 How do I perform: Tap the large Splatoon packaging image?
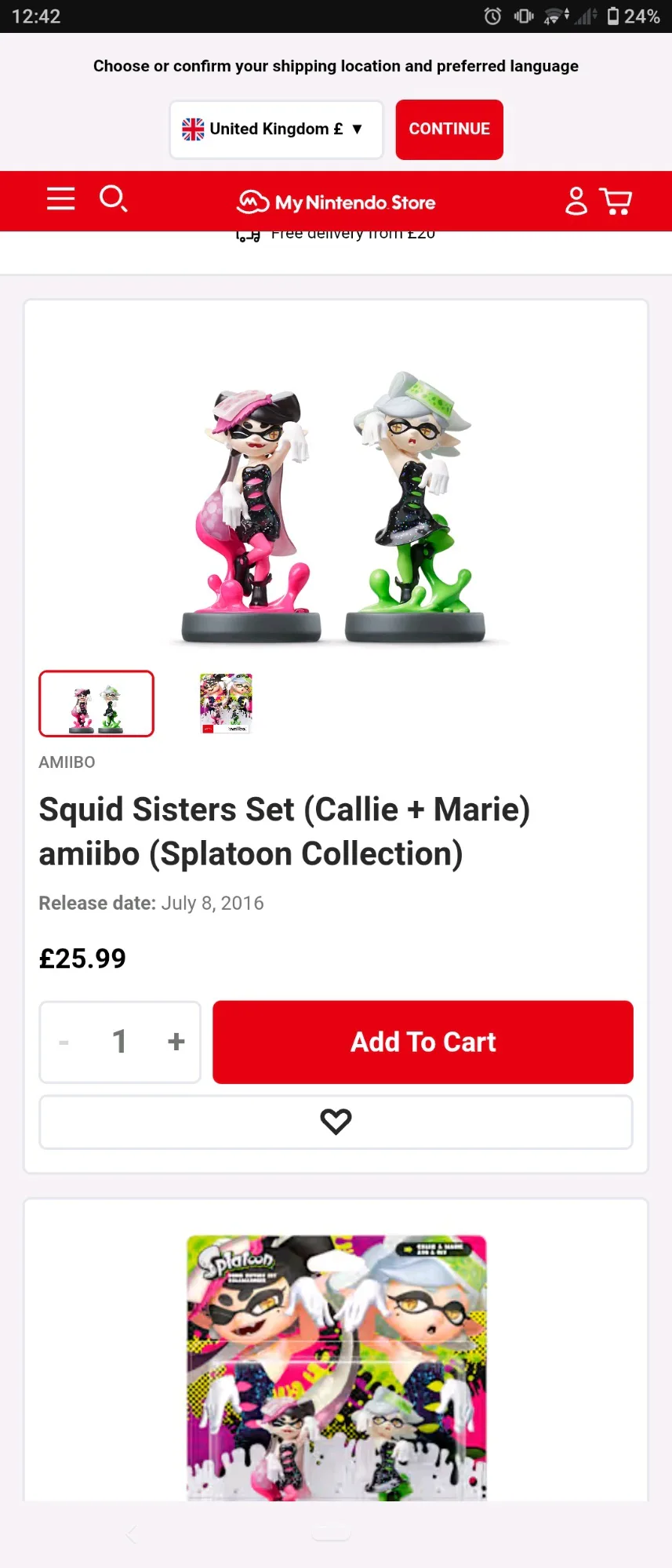point(336,1368)
